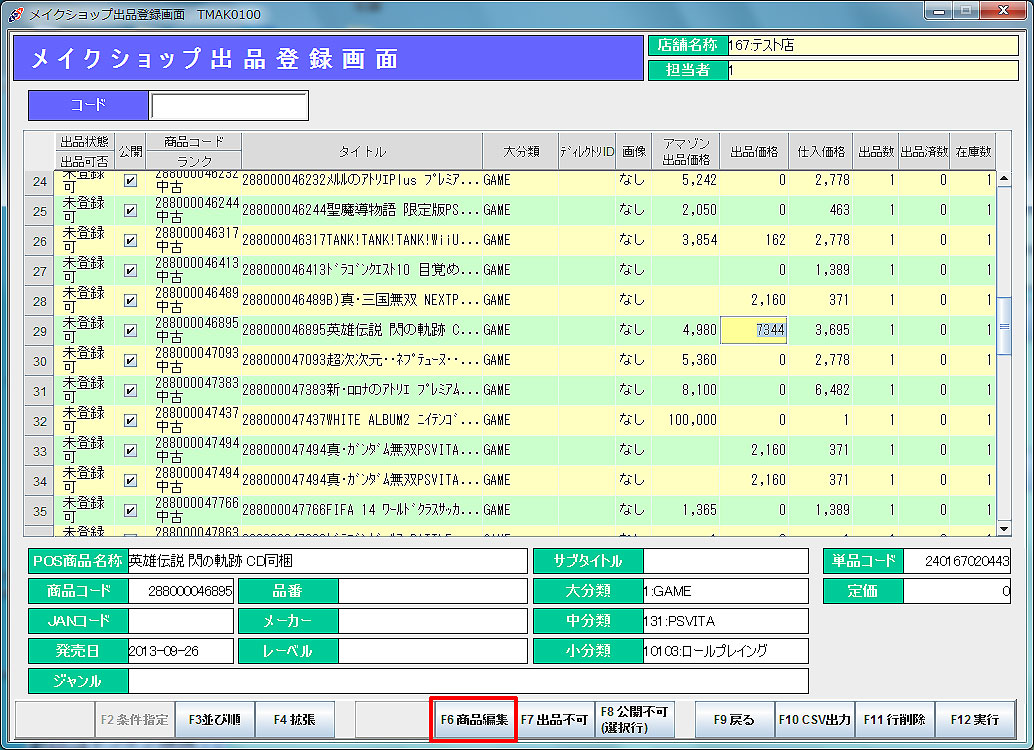Export data with F10 CSV出力

click(814, 719)
